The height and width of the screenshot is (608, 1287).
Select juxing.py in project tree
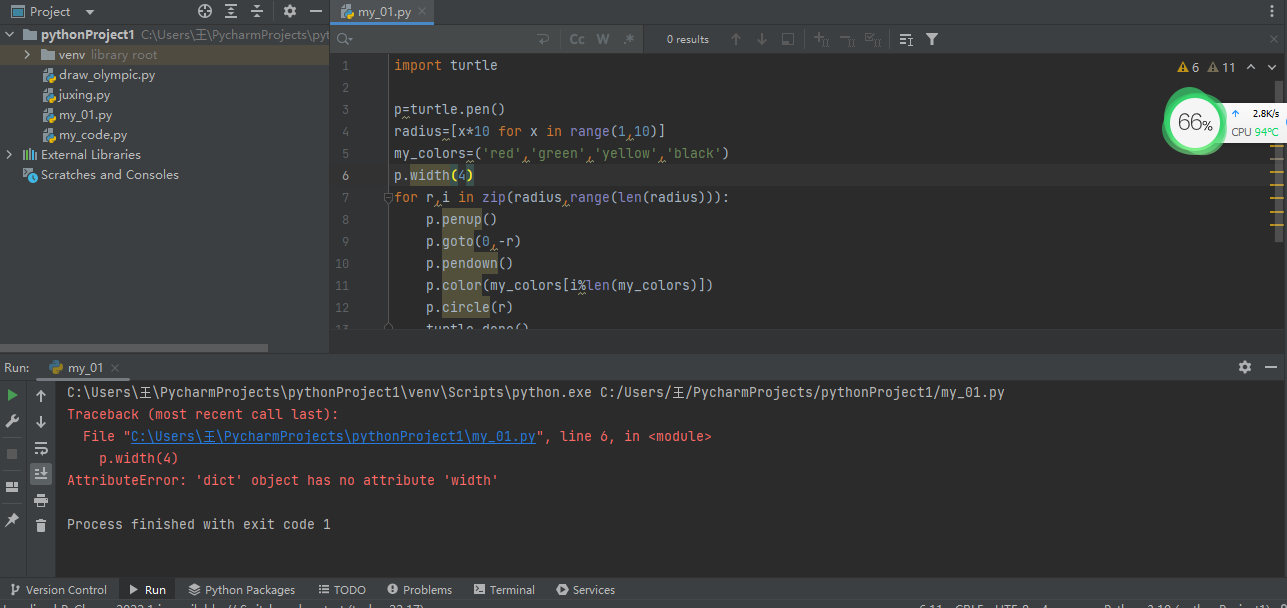click(84, 95)
